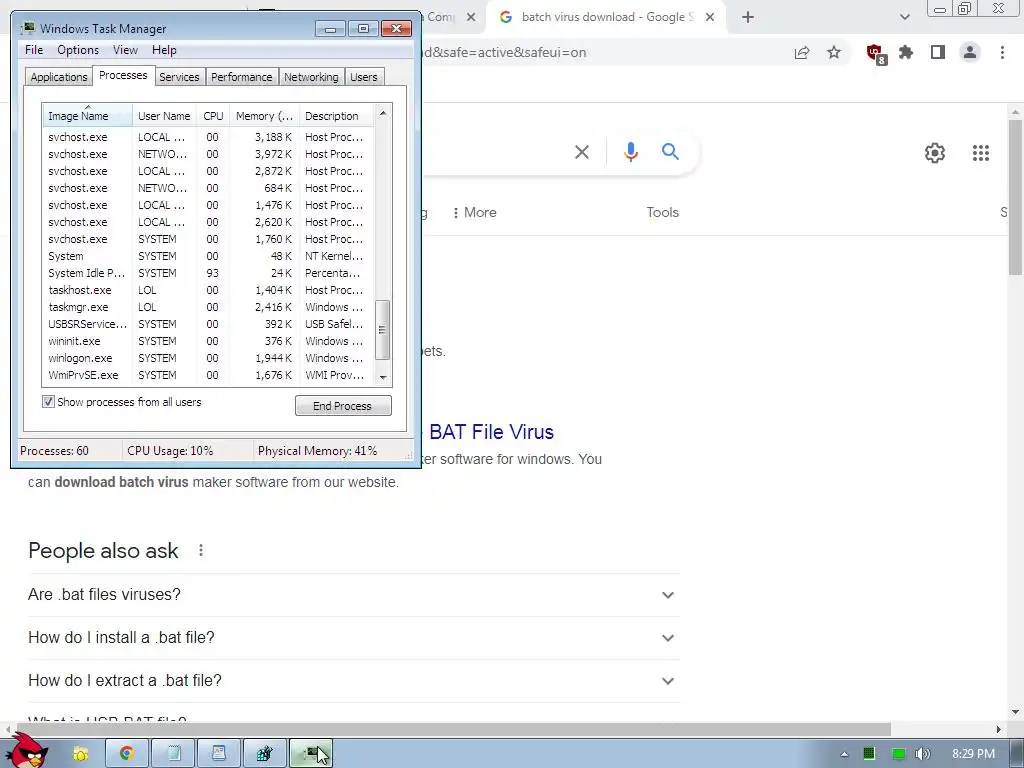Share this page from address bar
Screen dimensions: 1024x768
[x=802, y=53]
